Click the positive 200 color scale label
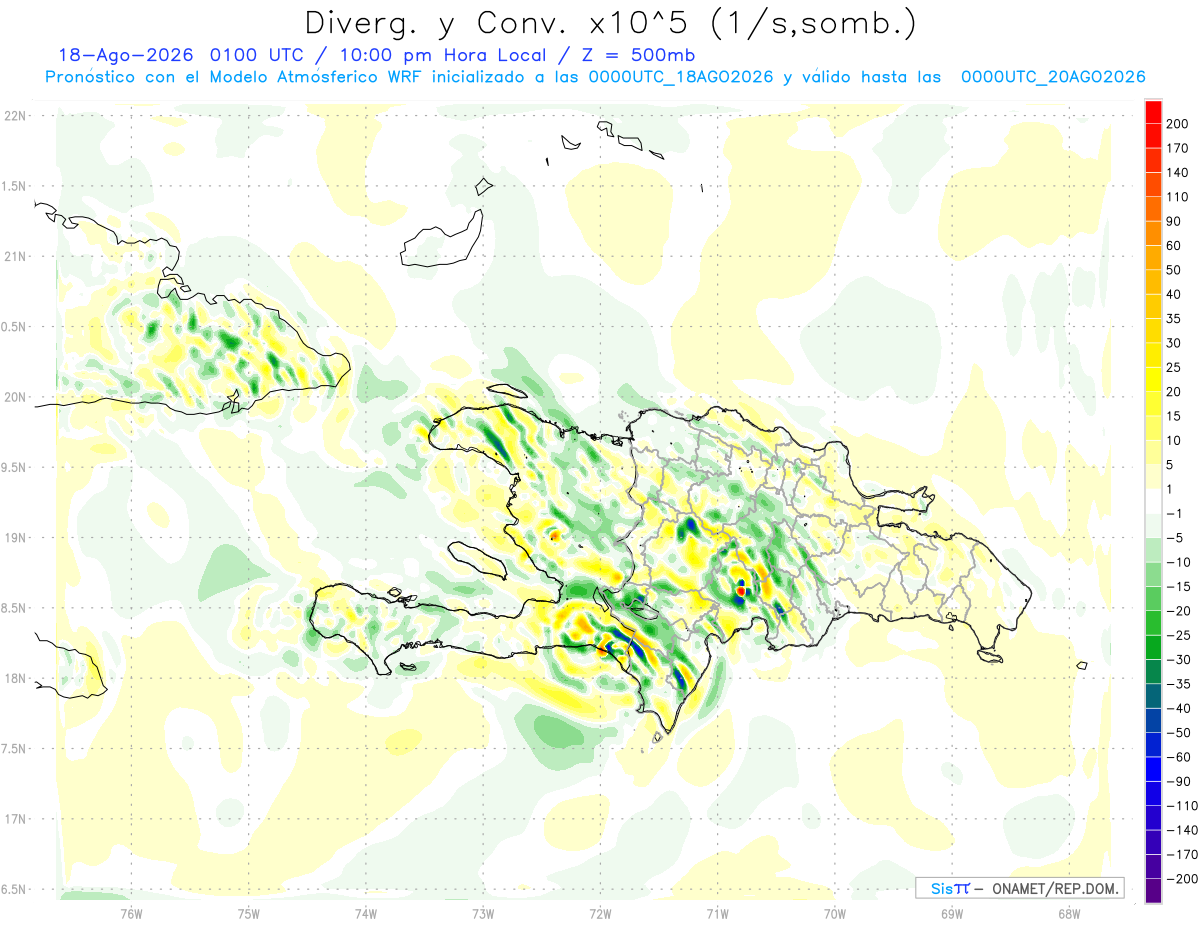The width and height of the screenshot is (1200, 927). pos(1179,123)
